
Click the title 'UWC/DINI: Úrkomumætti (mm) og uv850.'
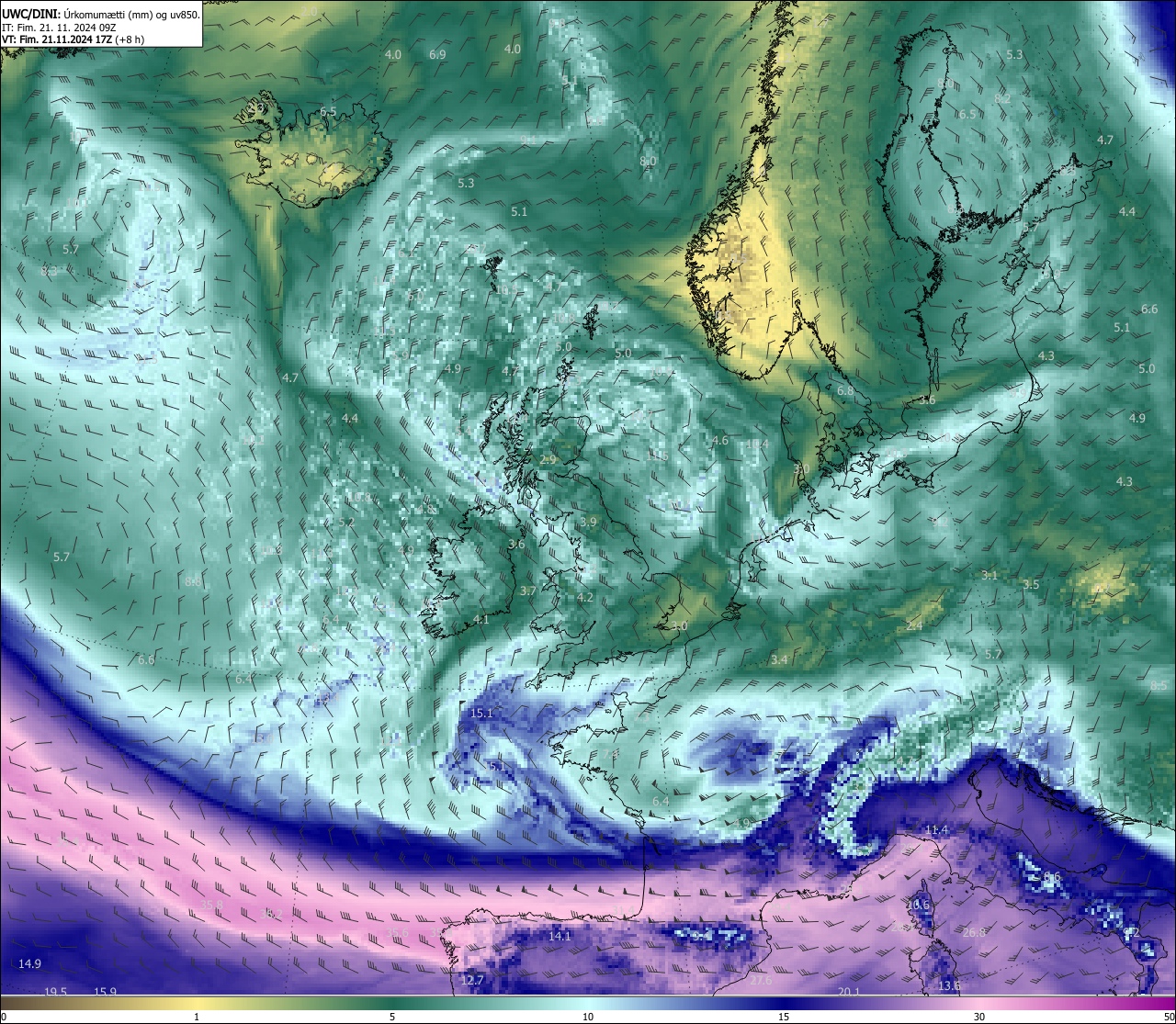click(101, 15)
